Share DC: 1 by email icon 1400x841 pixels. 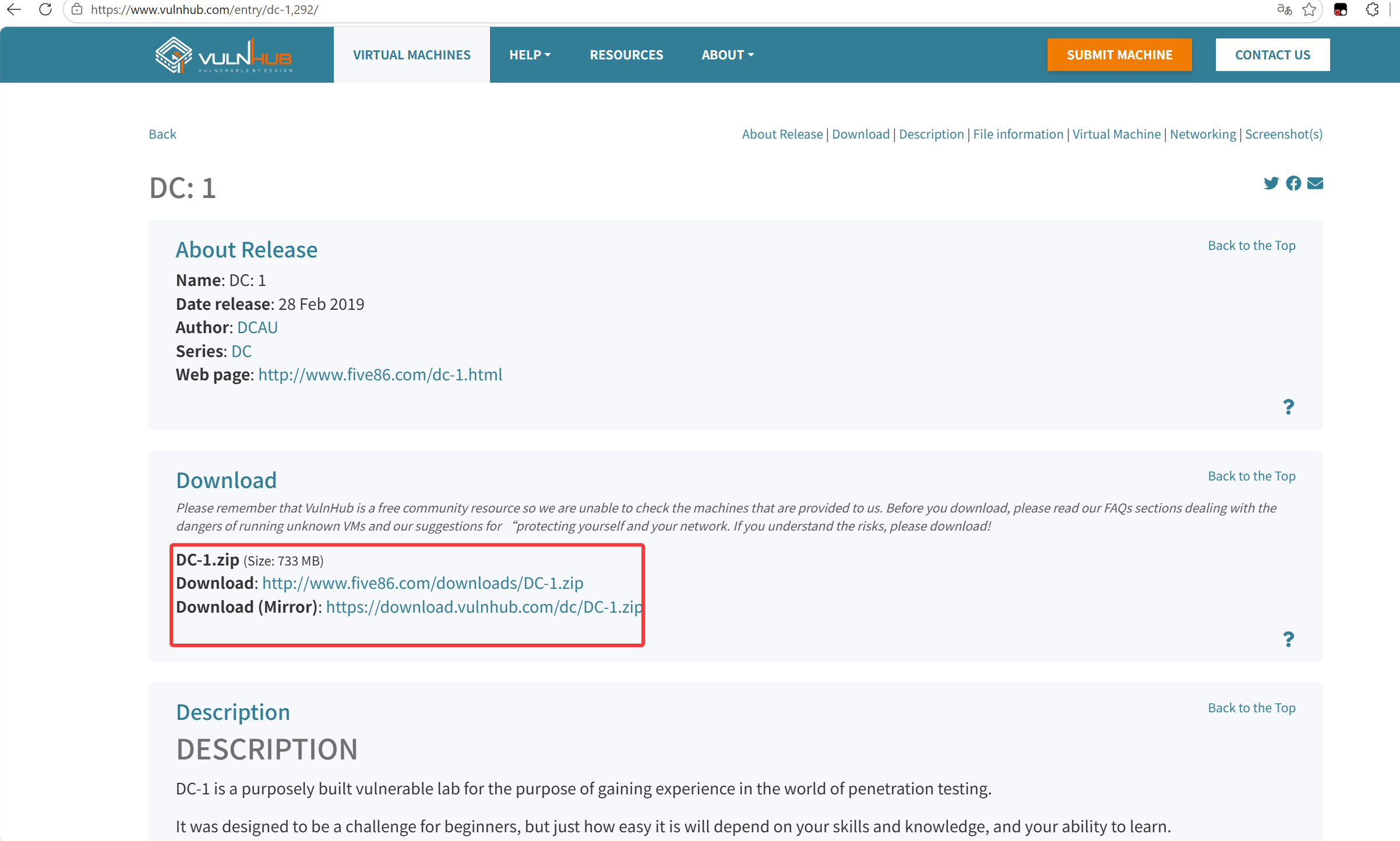(1315, 183)
